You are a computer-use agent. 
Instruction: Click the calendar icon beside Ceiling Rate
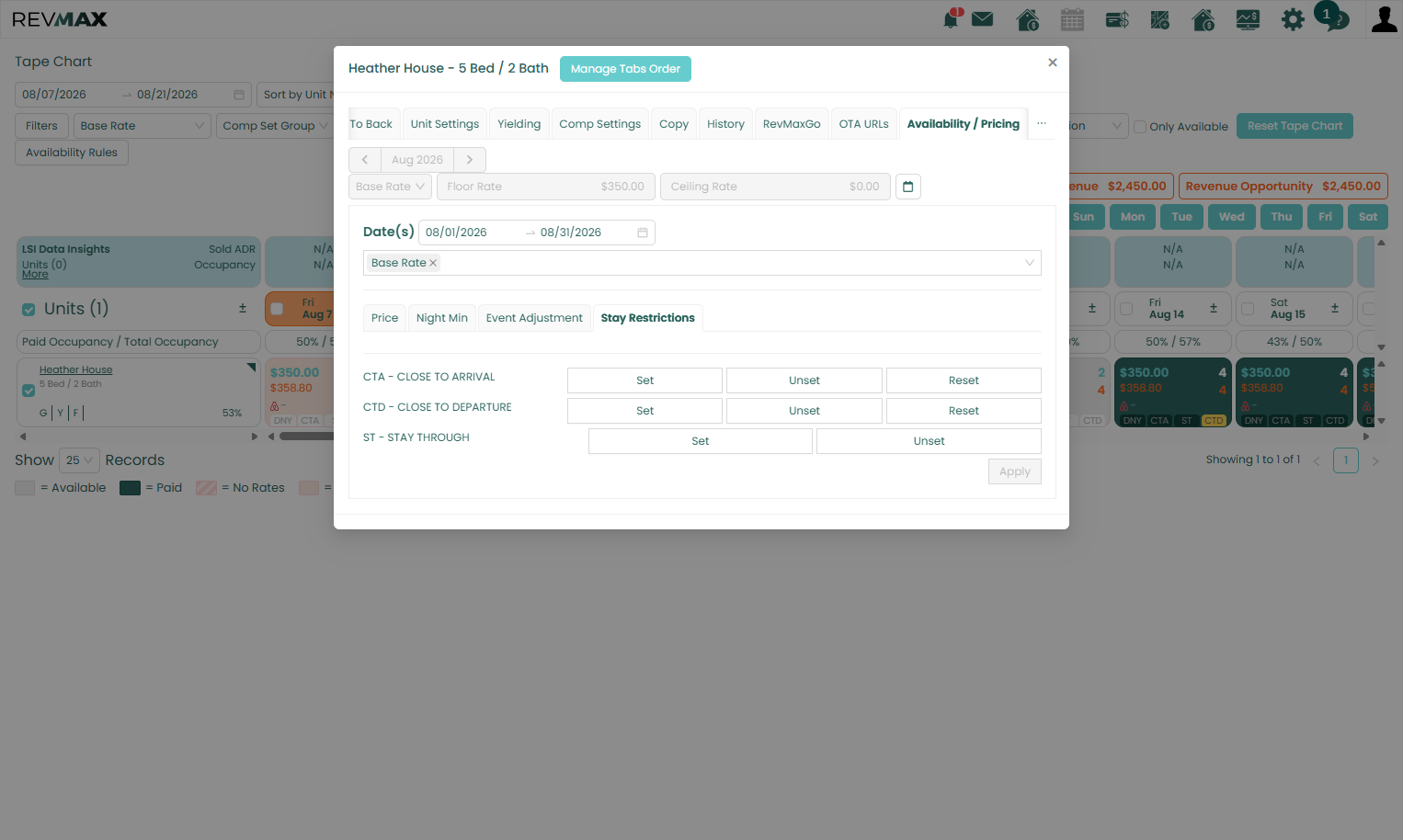coord(908,187)
